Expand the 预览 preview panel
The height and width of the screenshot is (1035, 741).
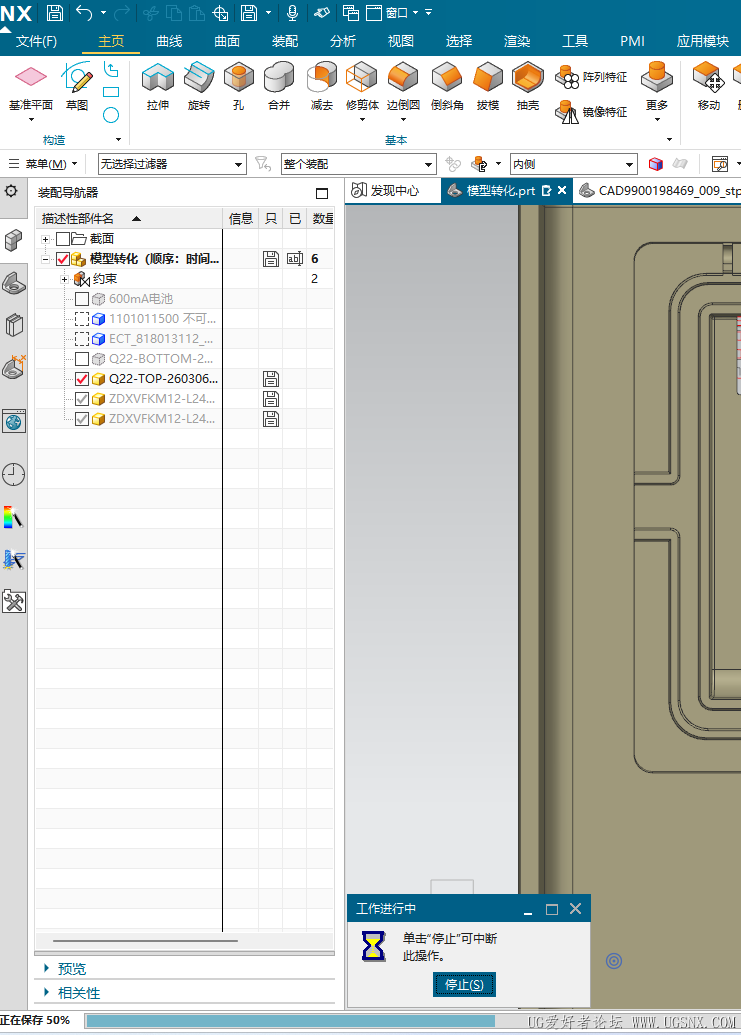coord(72,969)
